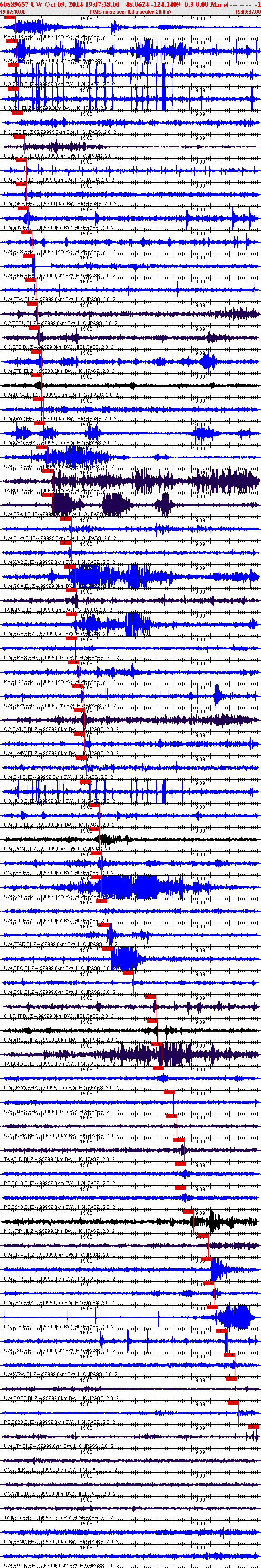The width and height of the screenshot is (261, 1568).
Task: Select the TA B05D BHZ station label
Action: pos(60,491)
